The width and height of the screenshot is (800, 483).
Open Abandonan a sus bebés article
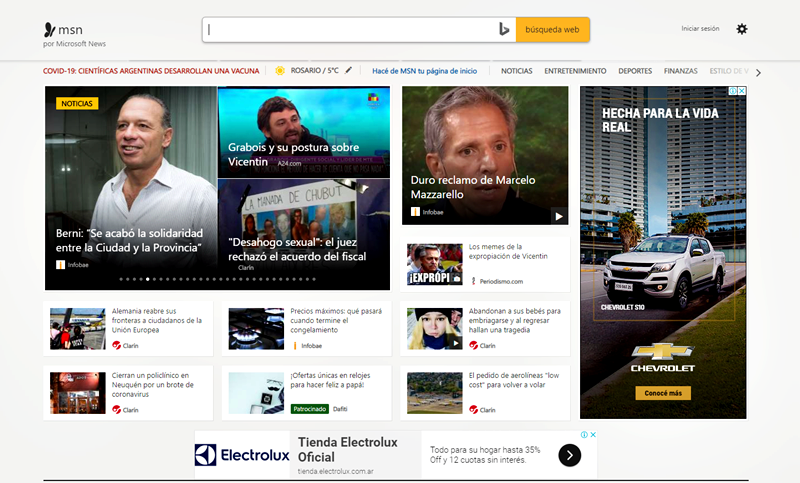pos(514,320)
